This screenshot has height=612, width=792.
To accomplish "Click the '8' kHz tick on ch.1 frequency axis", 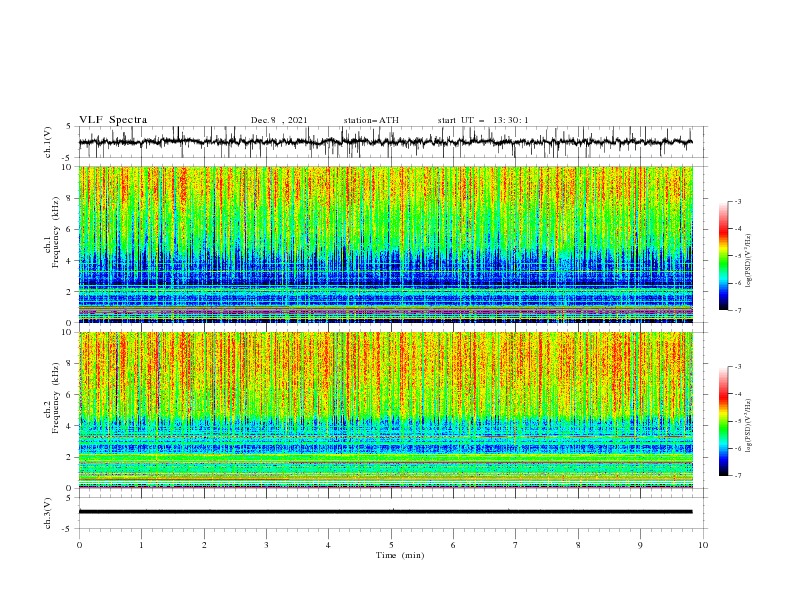I will (x=70, y=198).
